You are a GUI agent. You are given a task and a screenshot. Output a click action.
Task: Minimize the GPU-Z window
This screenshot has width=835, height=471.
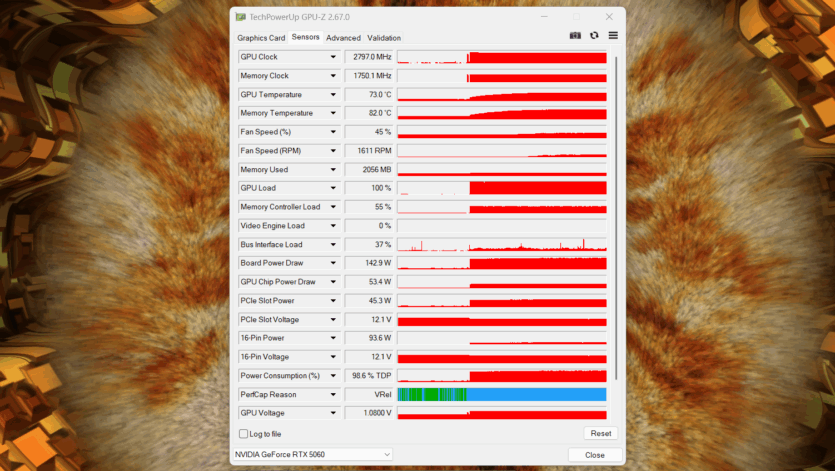(x=545, y=17)
